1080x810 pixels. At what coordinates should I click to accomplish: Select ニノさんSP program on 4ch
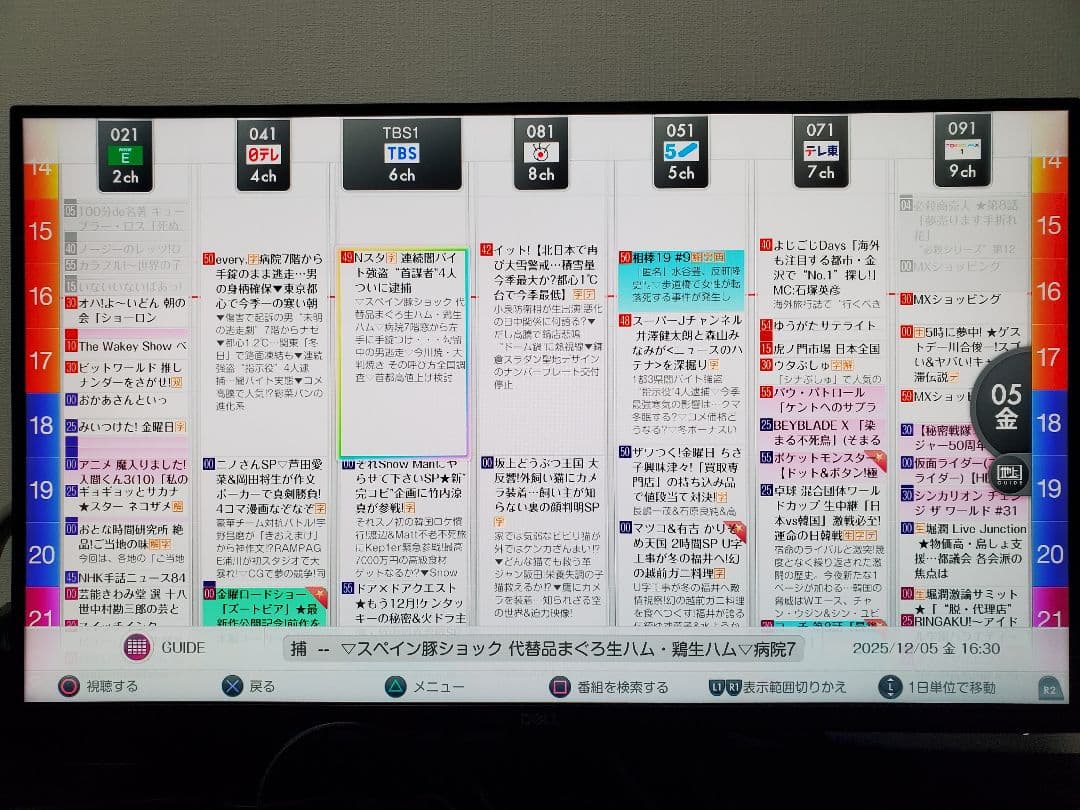[264, 519]
